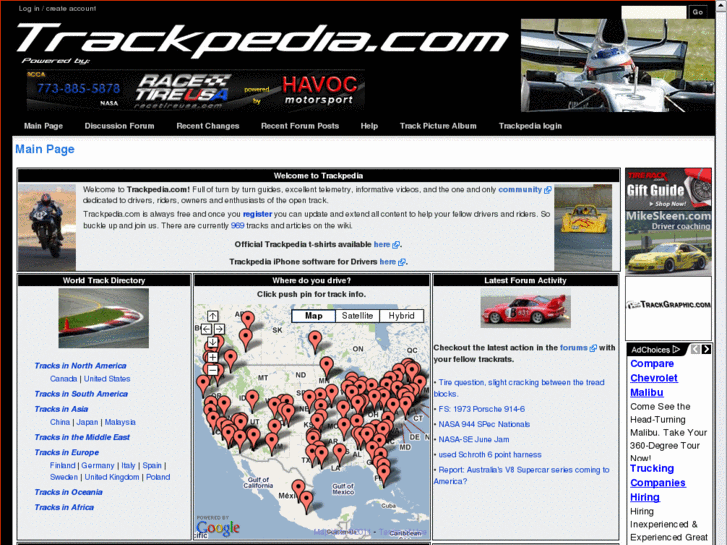
Task: Open NASA 944 SPec Nationals post
Action: coord(484,424)
